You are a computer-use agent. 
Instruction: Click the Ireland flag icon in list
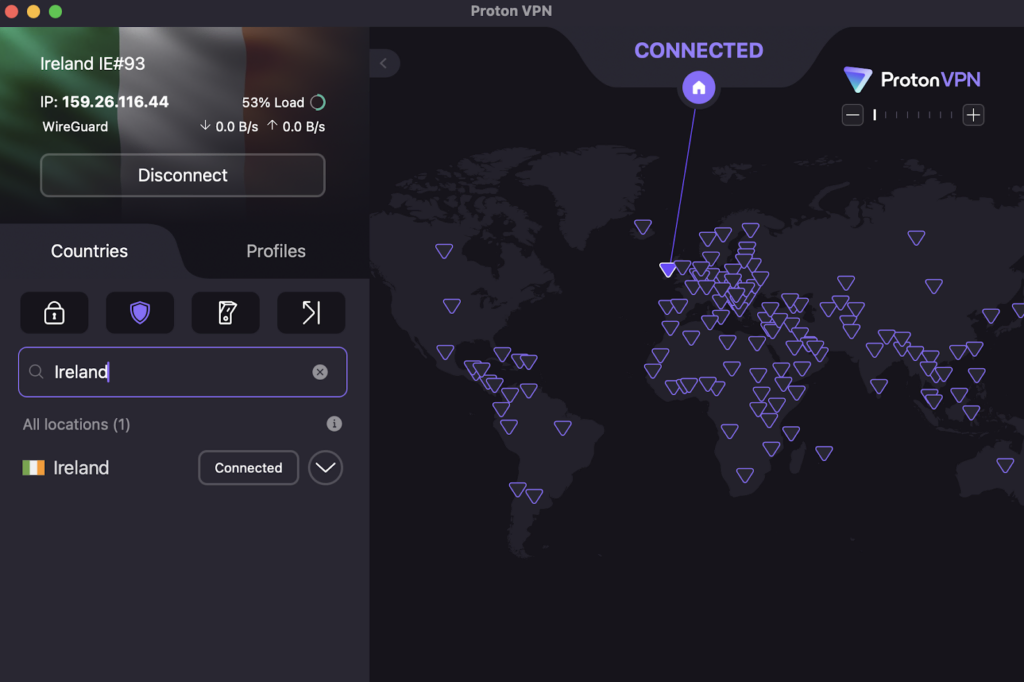(x=33, y=468)
